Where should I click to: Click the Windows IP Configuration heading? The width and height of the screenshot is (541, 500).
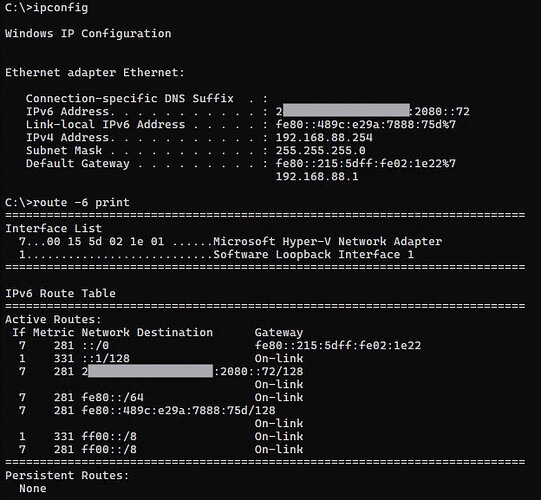(x=88, y=33)
